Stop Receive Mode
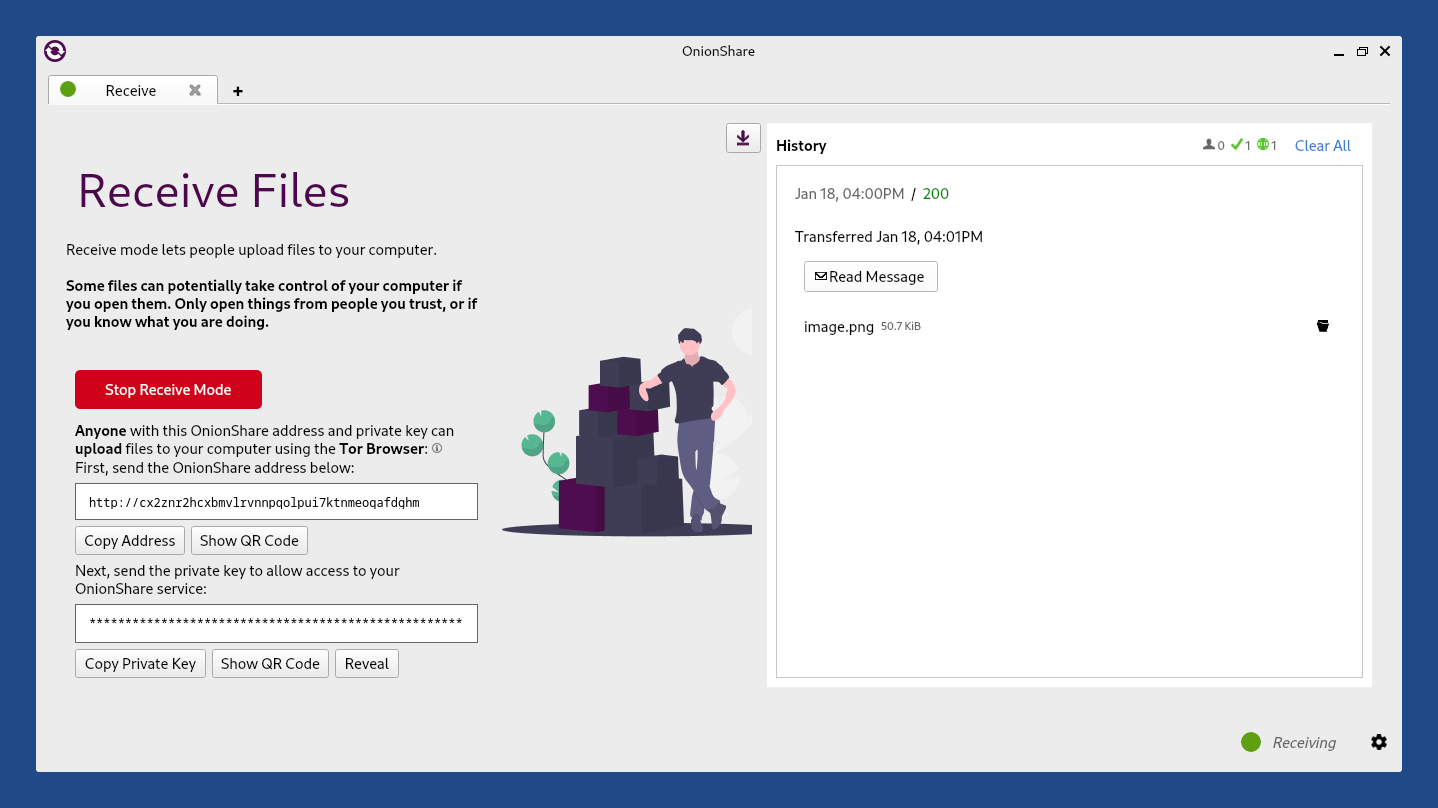Viewport: 1438px width, 808px height. [168, 389]
